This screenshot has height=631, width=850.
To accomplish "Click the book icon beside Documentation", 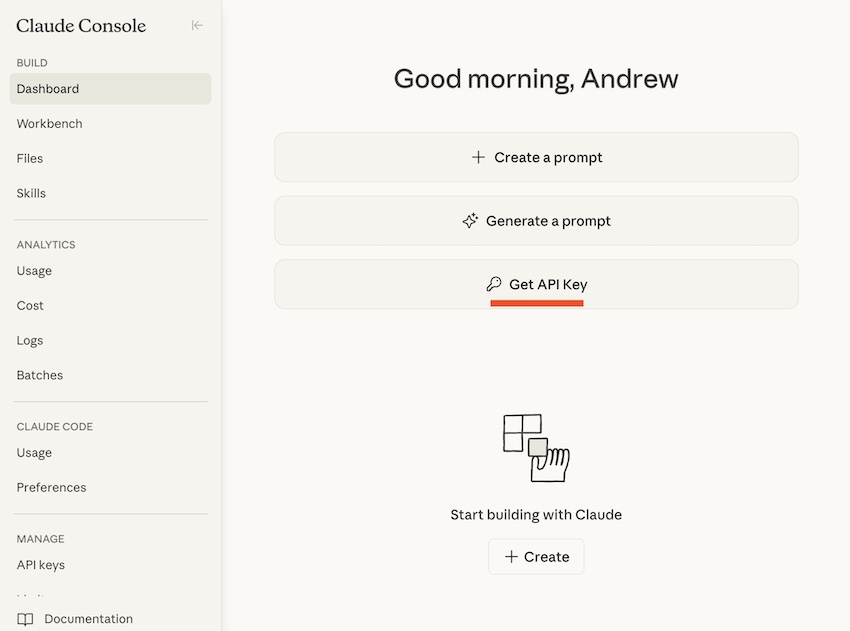I will click(x=26, y=619).
